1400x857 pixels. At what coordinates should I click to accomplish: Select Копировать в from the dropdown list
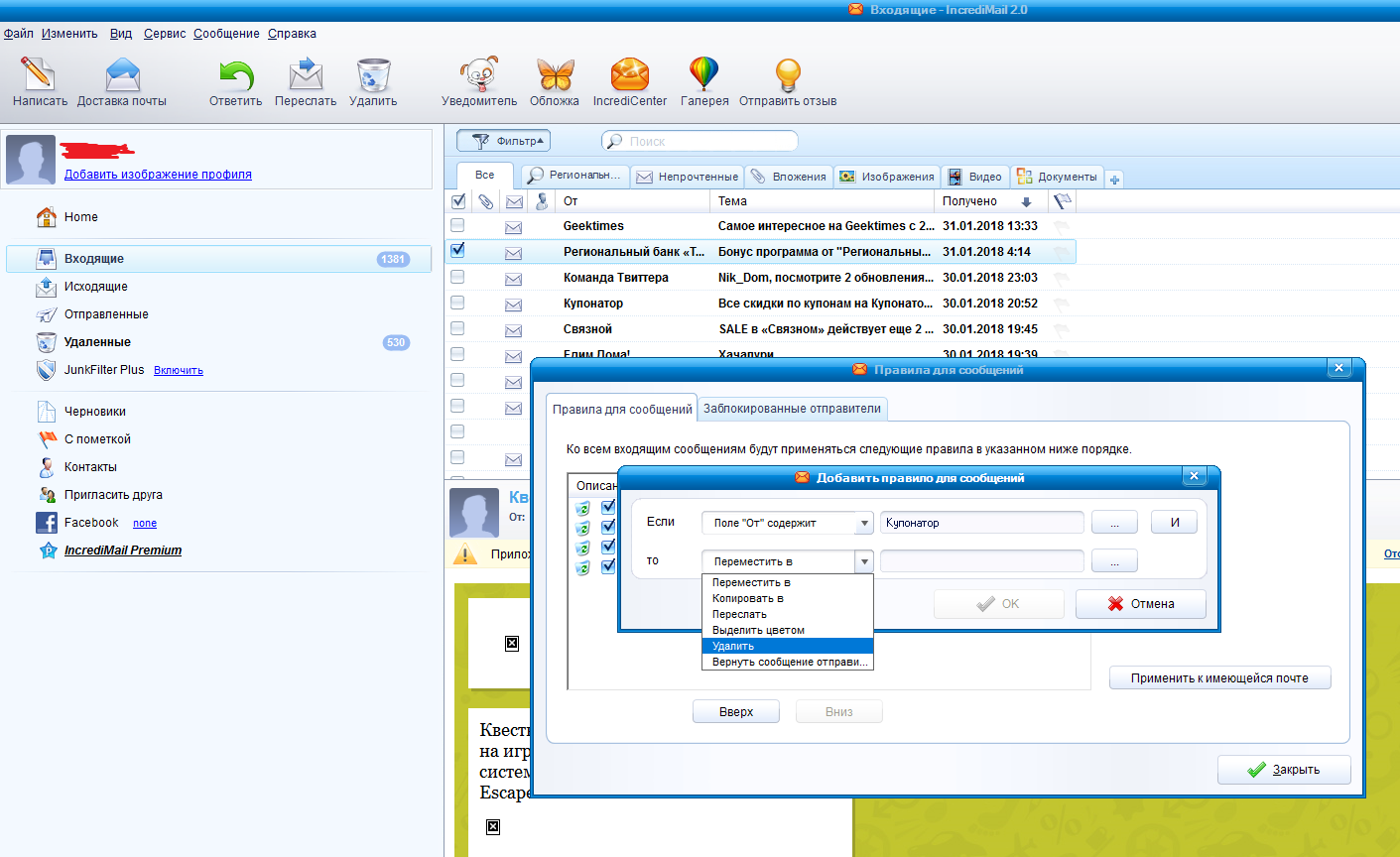[x=788, y=598]
